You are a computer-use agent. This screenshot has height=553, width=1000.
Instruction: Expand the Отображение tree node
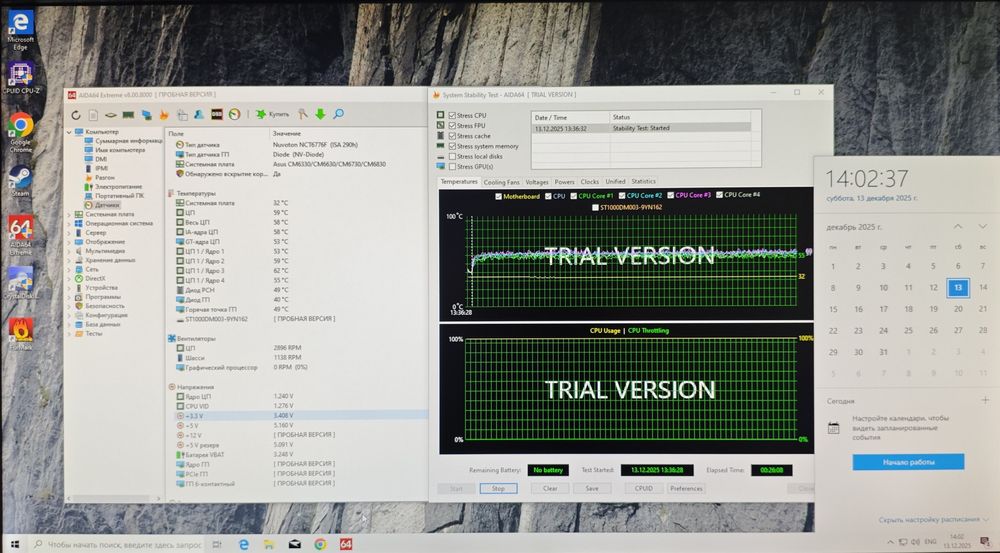pyautogui.click(x=70, y=242)
